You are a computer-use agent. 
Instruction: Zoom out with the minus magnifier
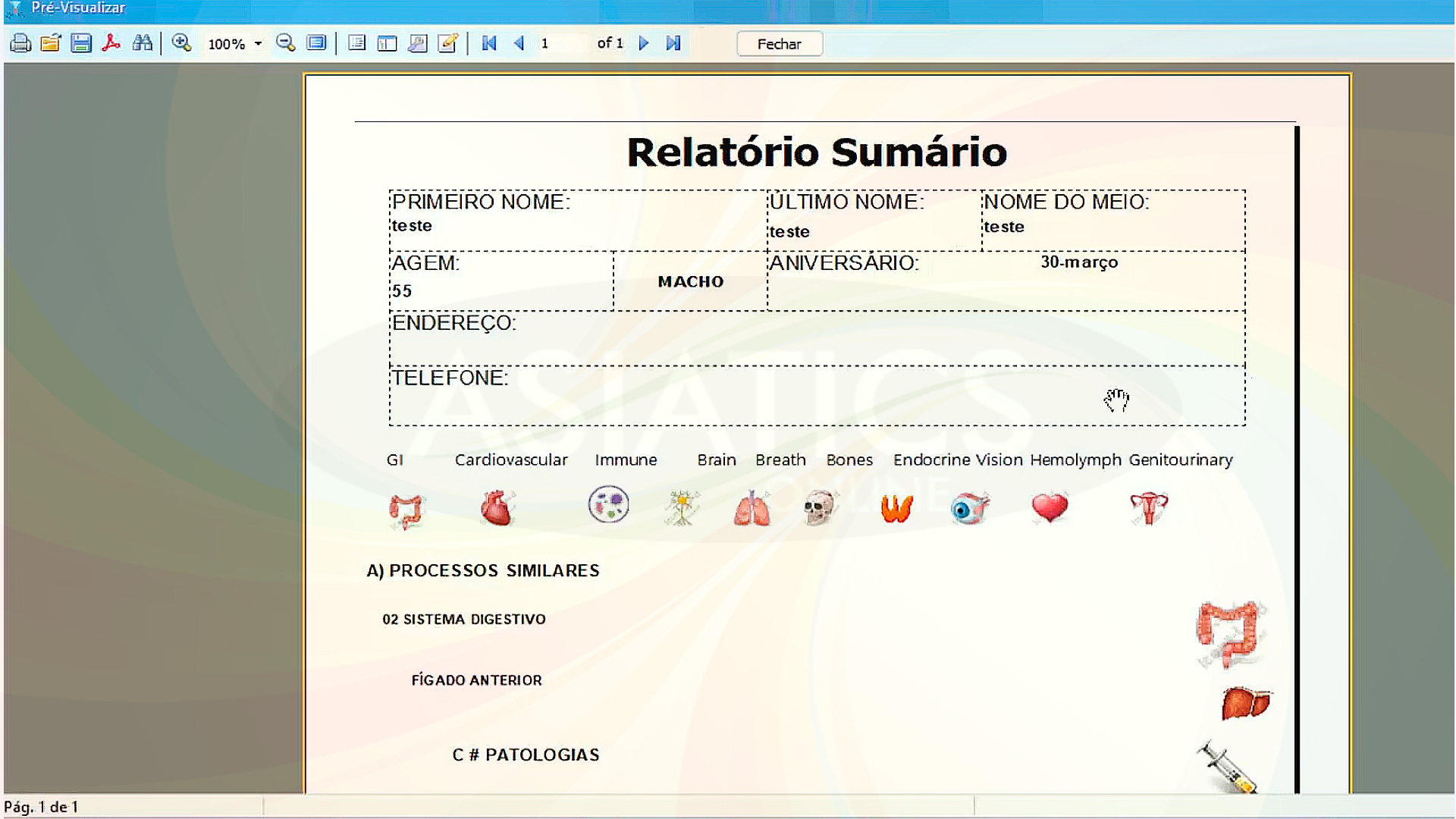tap(286, 43)
